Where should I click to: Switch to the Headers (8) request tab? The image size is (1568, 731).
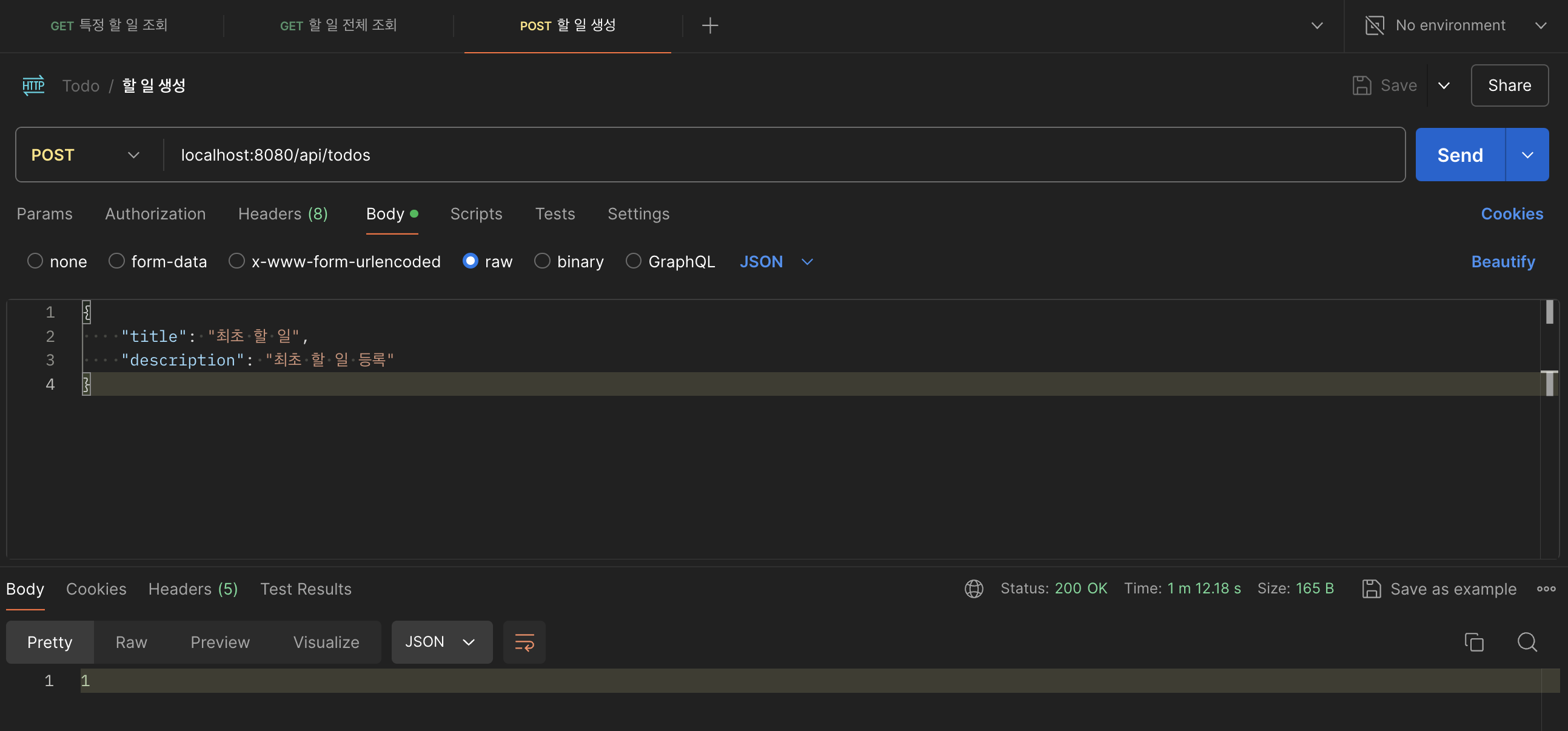pyautogui.click(x=283, y=214)
